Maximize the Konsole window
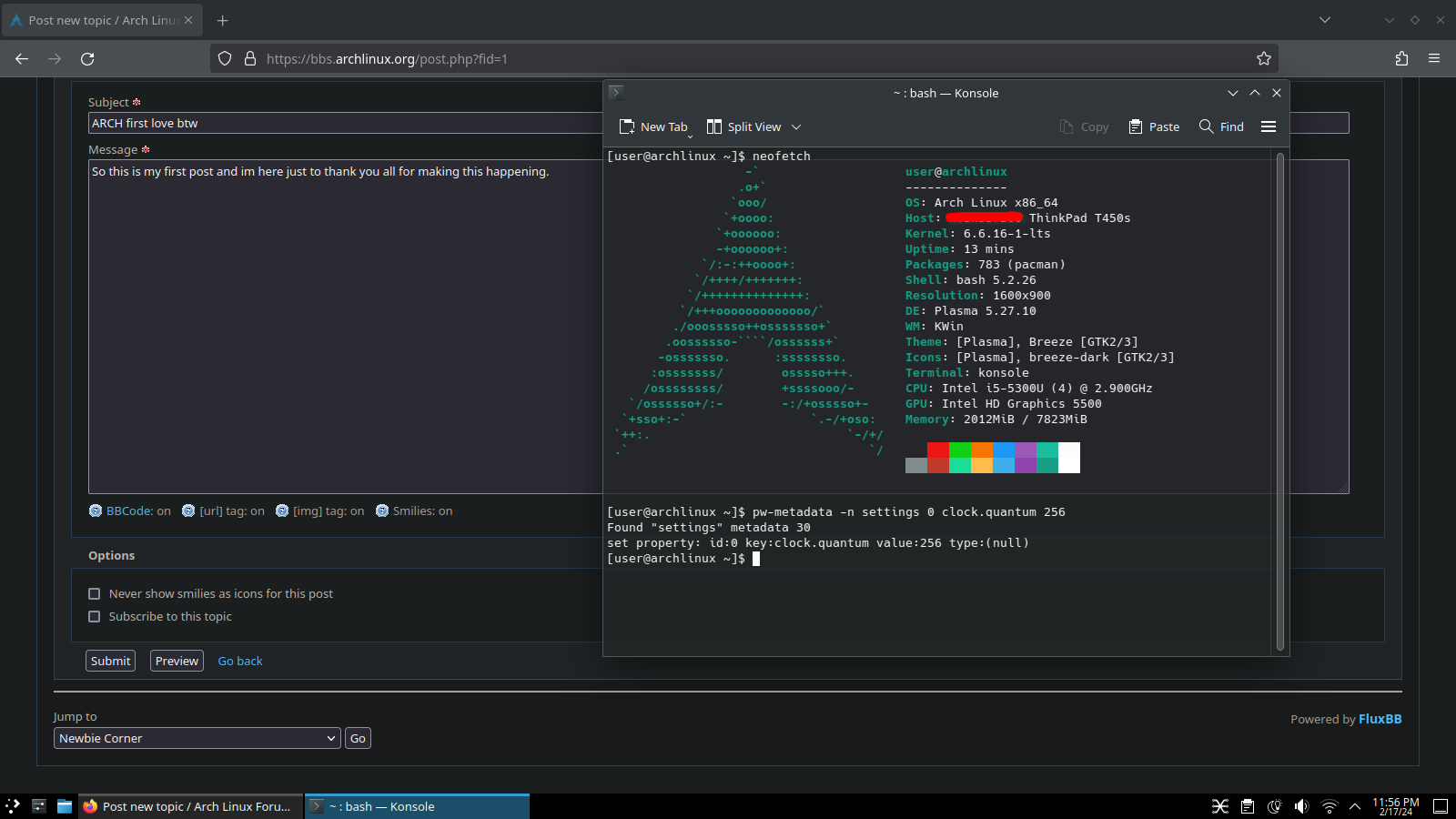This screenshot has height=819, width=1456. click(x=1255, y=93)
